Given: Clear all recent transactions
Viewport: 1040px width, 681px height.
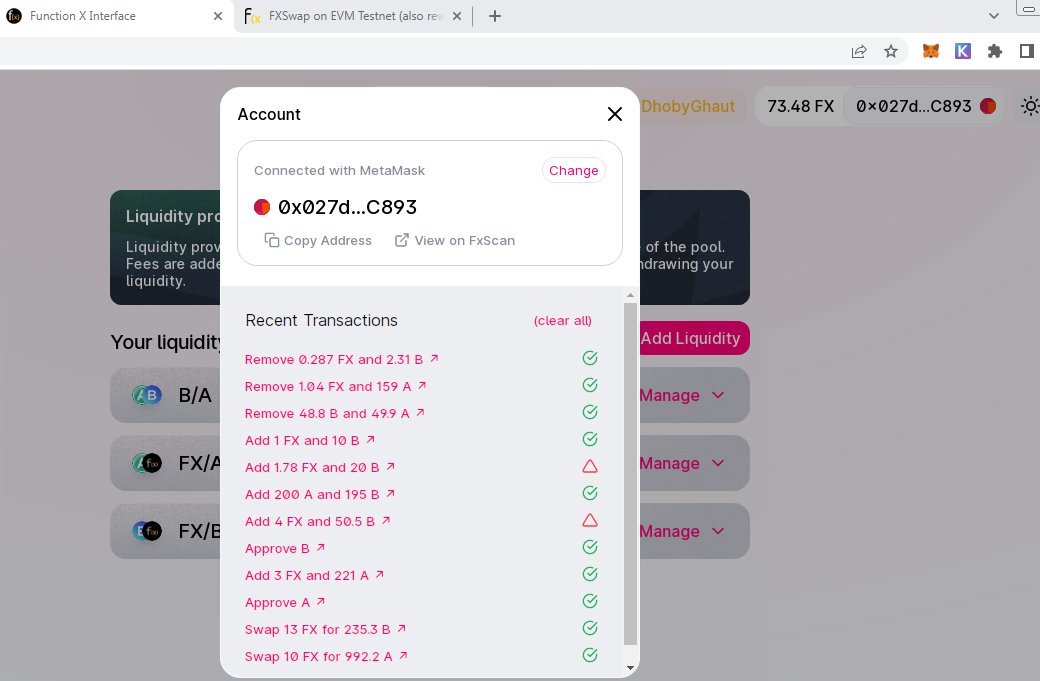Looking at the screenshot, I should (563, 321).
